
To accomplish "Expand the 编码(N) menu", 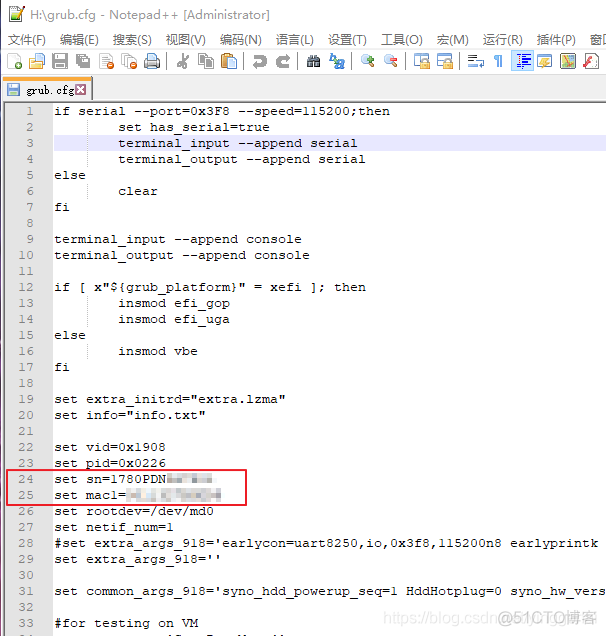I will coord(240,40).
